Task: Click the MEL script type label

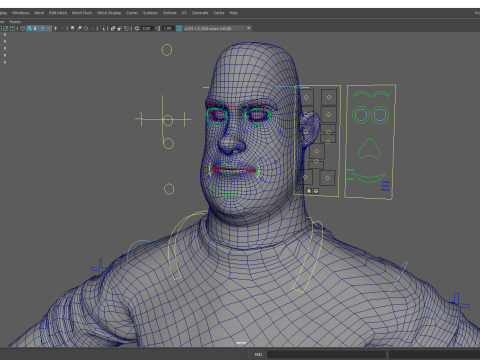Action: point(258,354)
